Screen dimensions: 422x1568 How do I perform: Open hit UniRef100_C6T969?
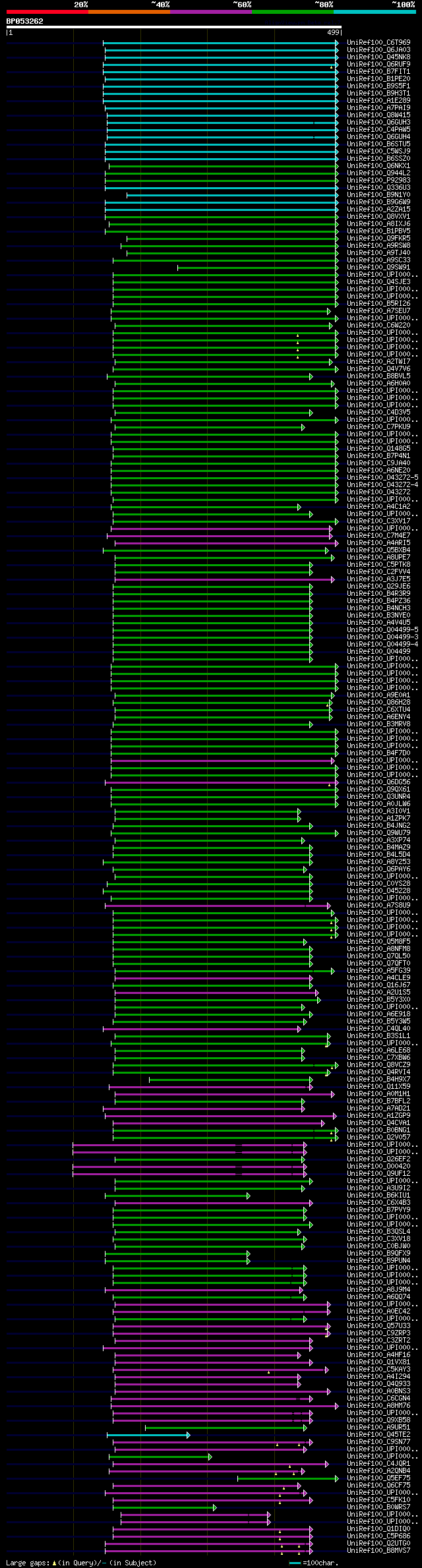point(378,42)
